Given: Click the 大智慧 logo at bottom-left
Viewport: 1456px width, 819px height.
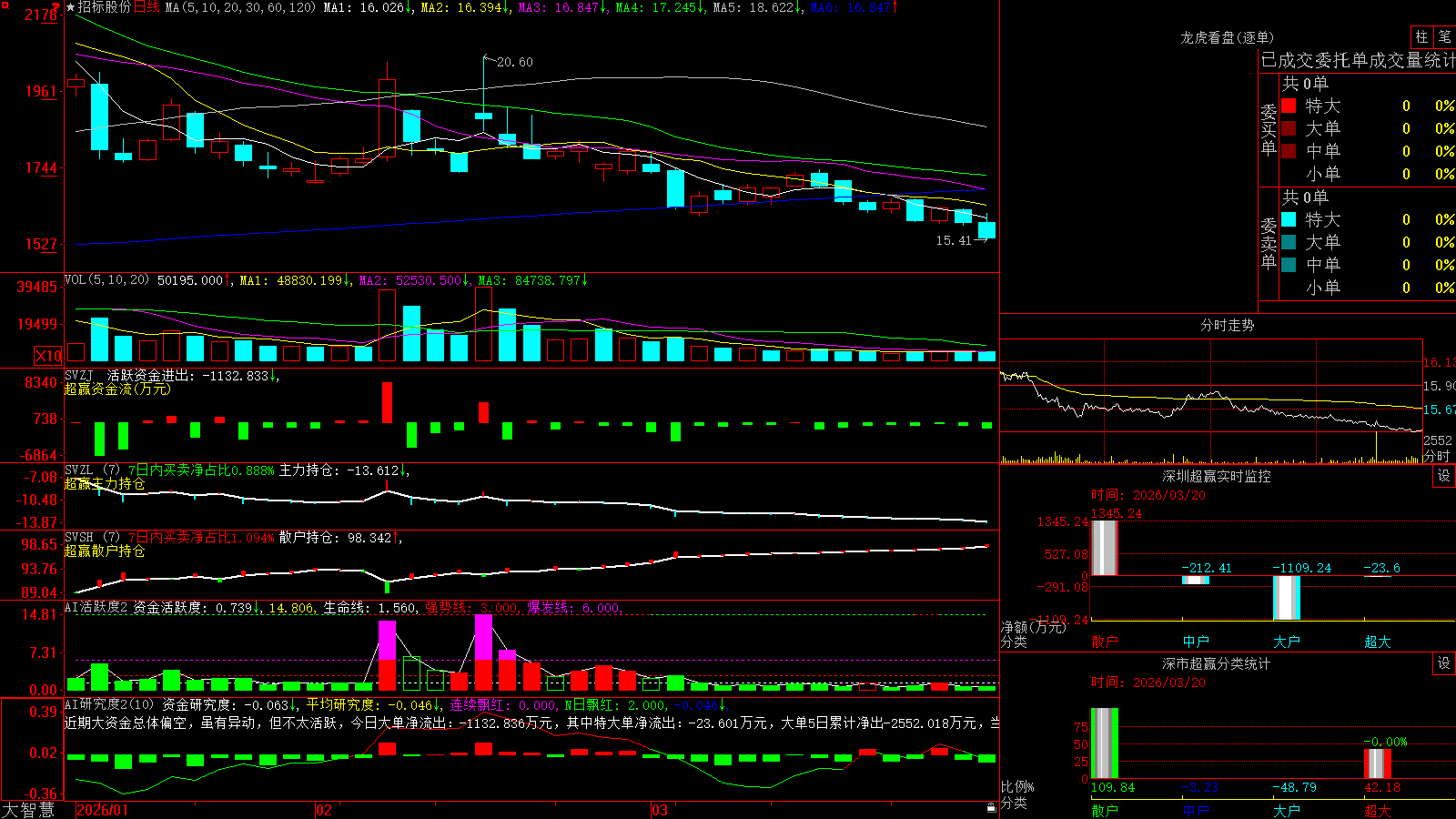Looking at the screenshot, I should click(28, 810).
